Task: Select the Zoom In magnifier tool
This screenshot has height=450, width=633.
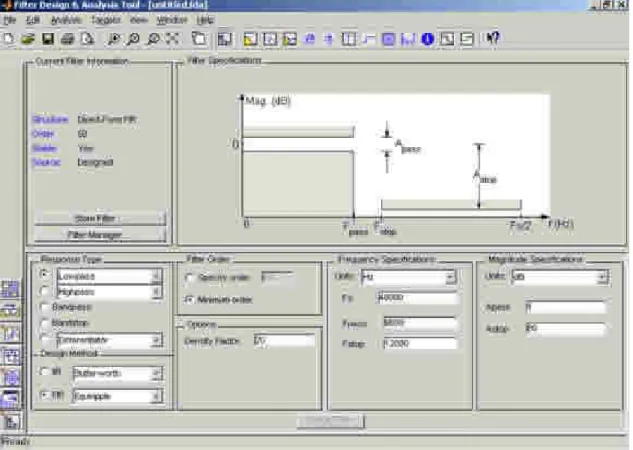Action: tap(114, 39)
